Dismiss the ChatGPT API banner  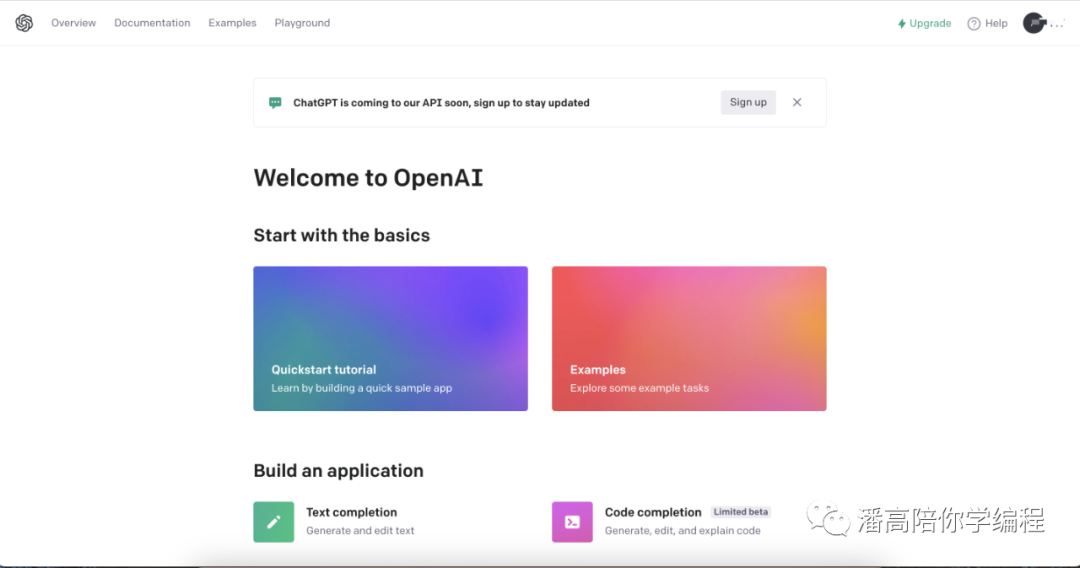click(797, 103)
